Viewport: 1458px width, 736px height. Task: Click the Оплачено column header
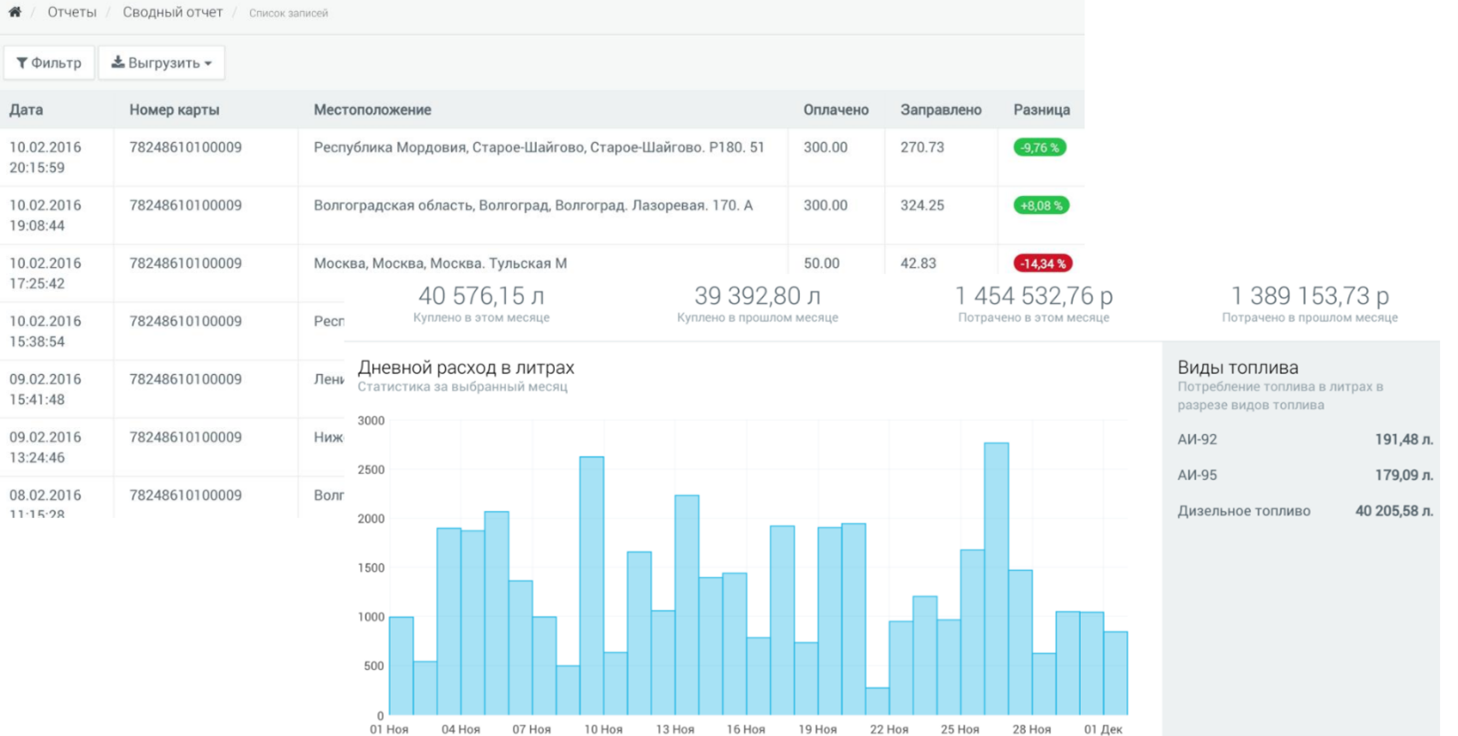pos(836,110)
